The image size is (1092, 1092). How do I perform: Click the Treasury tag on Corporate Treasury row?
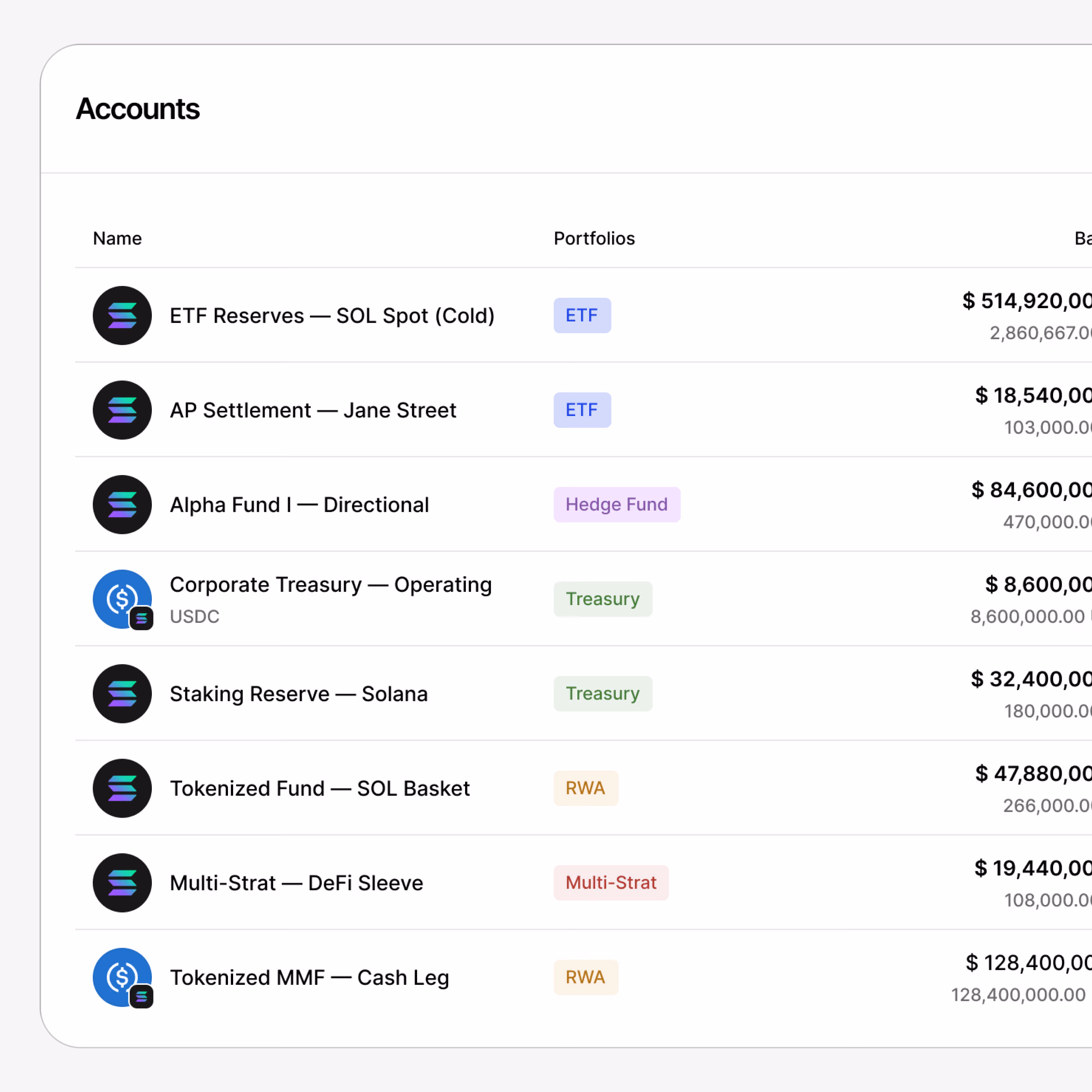point(603,599)
